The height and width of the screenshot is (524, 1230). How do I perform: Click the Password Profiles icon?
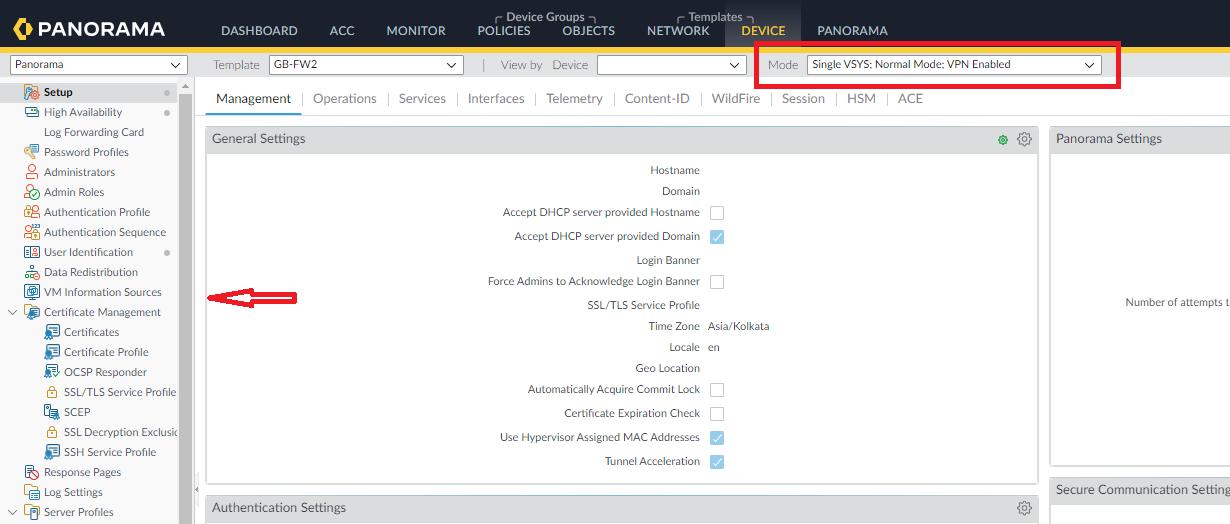click(31, 152)
